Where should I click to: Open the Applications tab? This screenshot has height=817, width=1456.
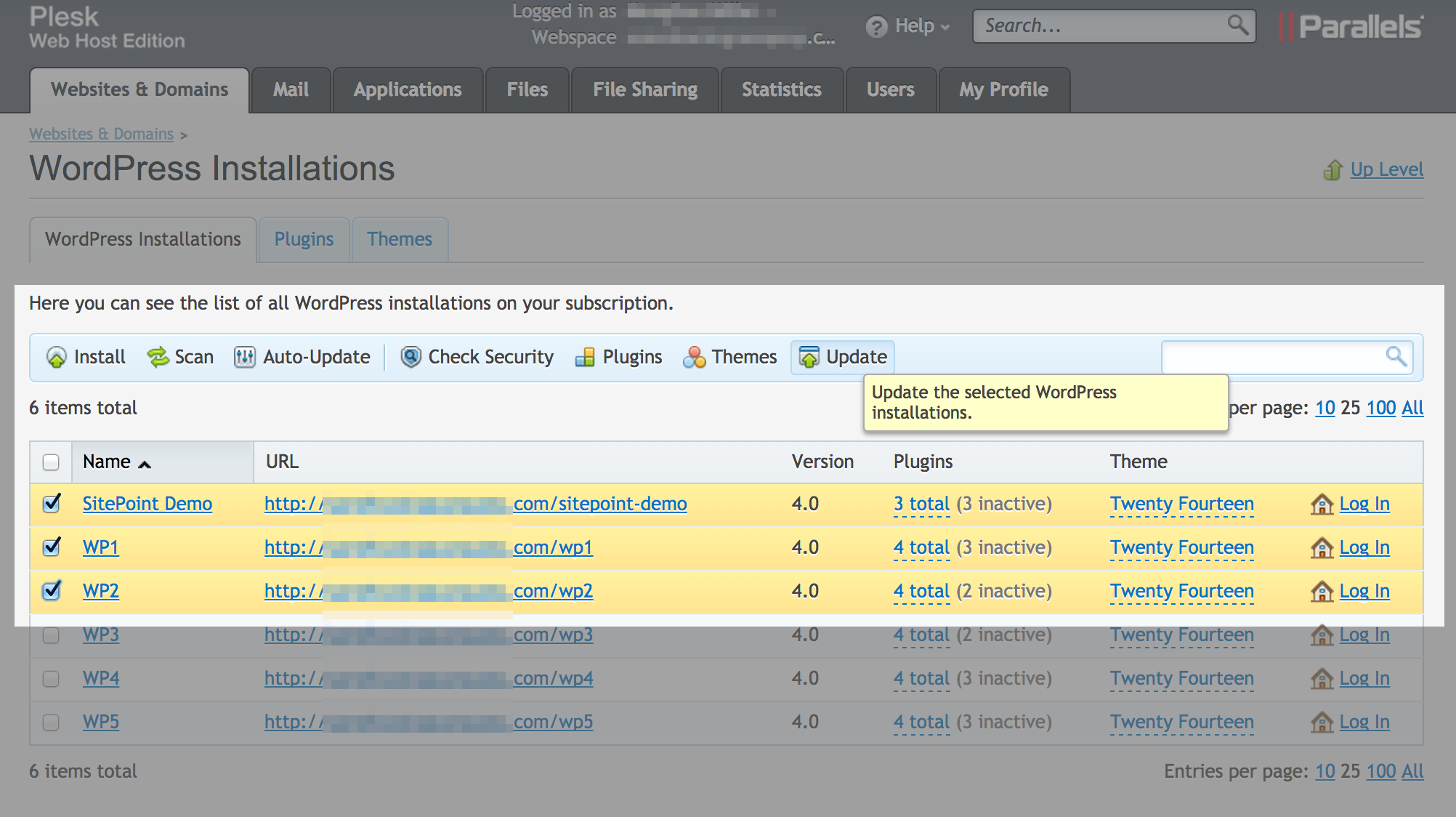point(408,90)
